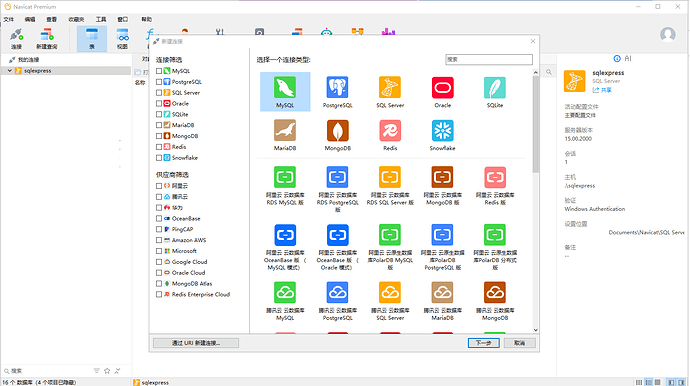Pick the SQL Server connection type icon
Screen dimensions: 690x386
pos(390,88)
